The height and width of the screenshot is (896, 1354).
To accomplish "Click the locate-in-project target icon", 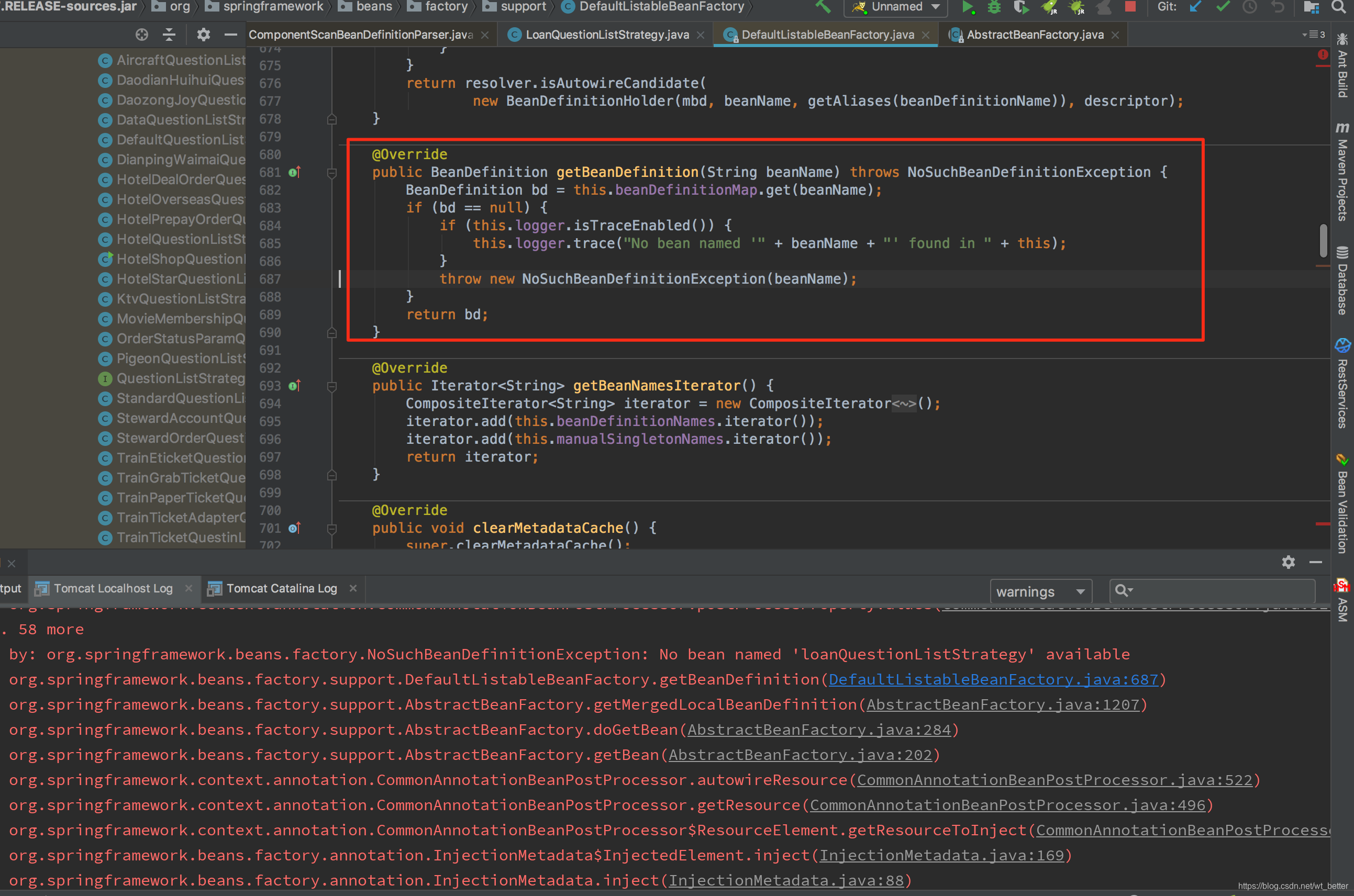I will 142,35.
